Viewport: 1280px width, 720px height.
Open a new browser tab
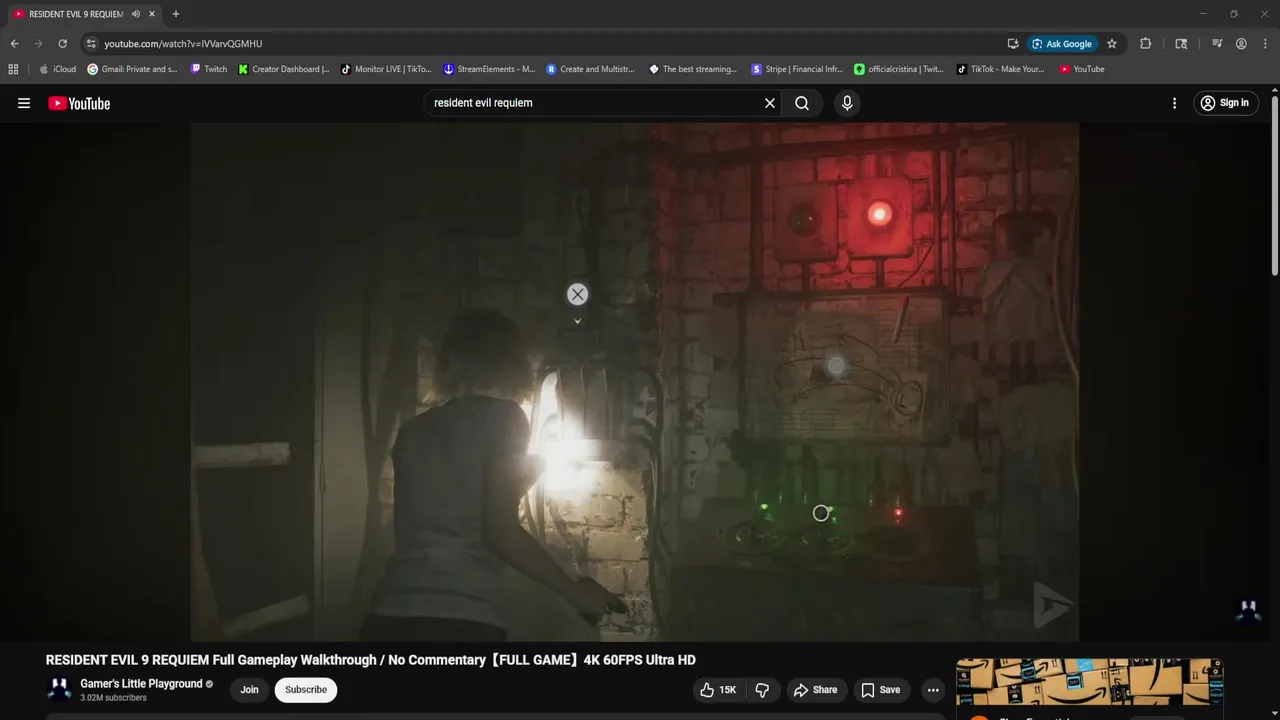point(176,14)
